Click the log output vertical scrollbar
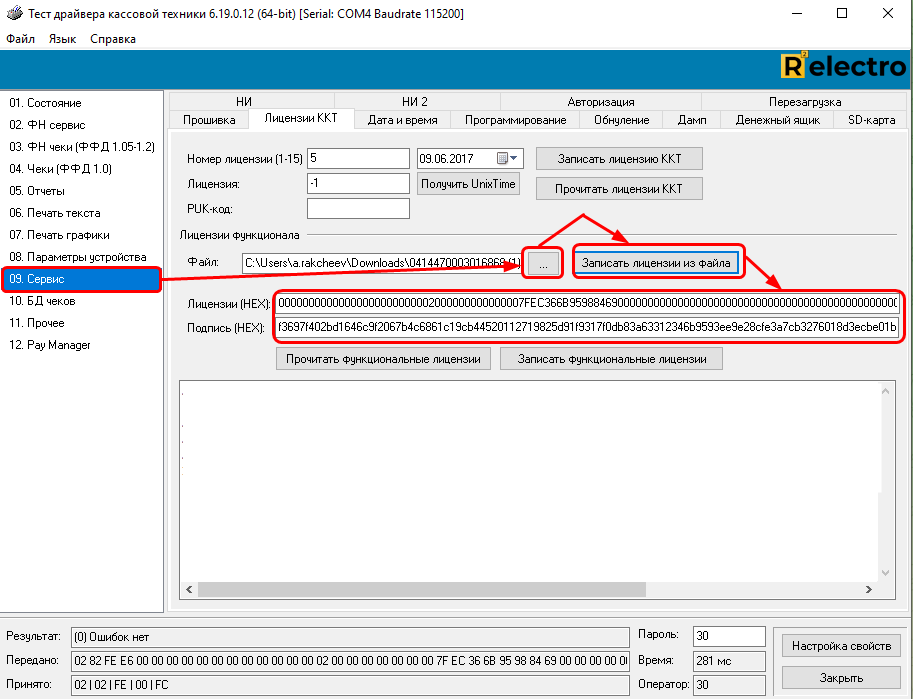Viewport: 913px width, 699px height. pos(882,480)
